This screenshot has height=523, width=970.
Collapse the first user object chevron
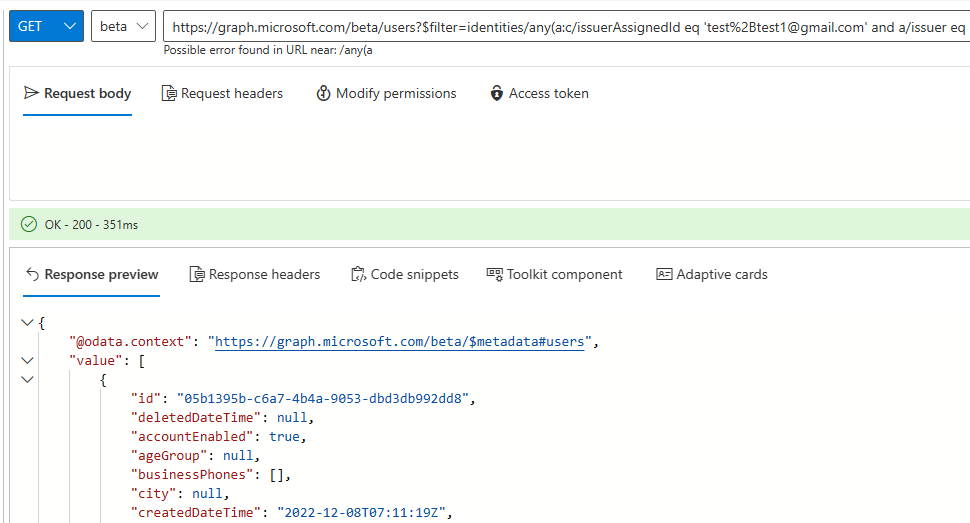pyautogui.click(x=27, y=379)
